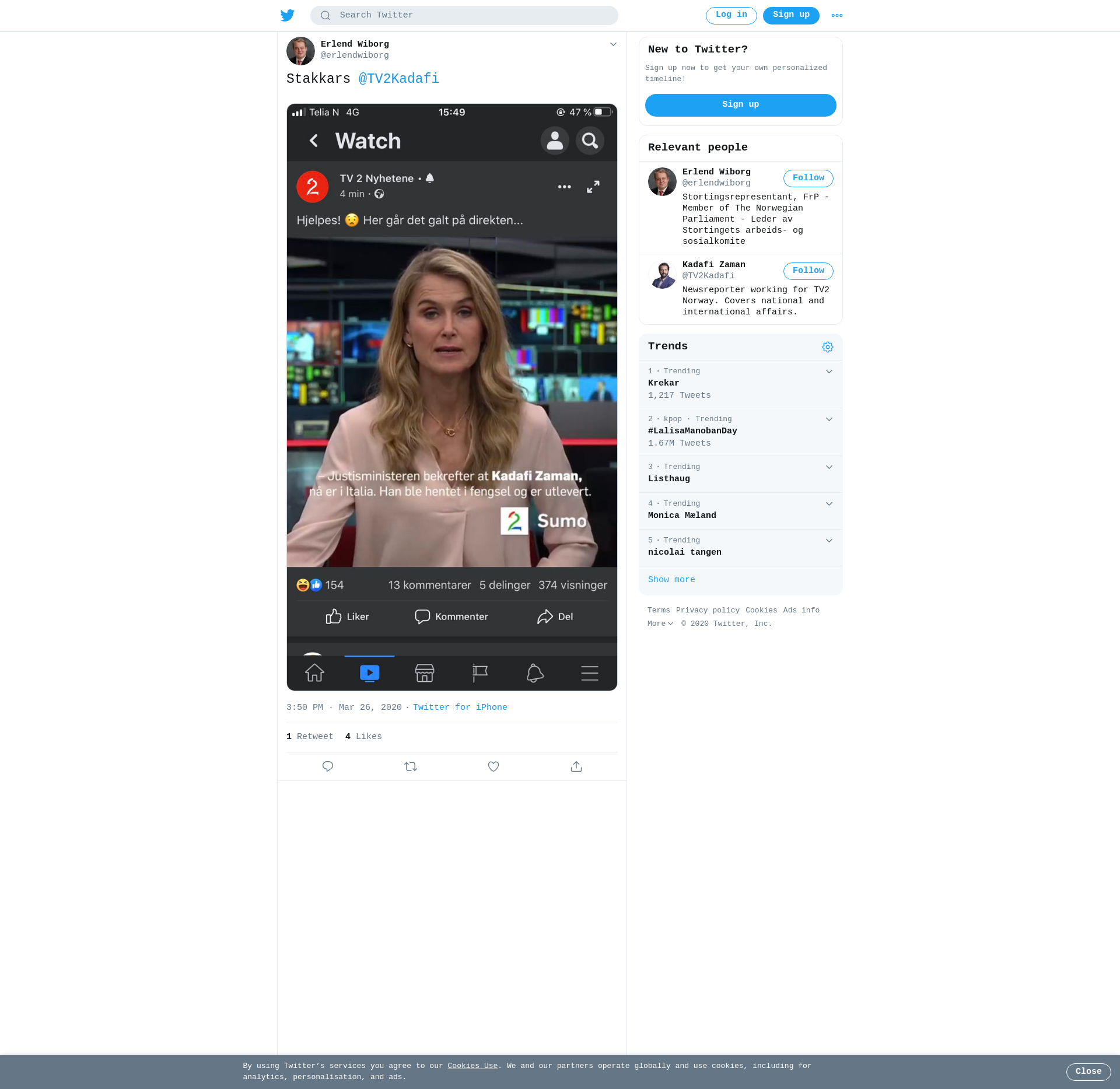The image size is (1120, 1089).
Task: Open Erlend Wiborg's name in tweet header
Action: [x=355, y=44]
